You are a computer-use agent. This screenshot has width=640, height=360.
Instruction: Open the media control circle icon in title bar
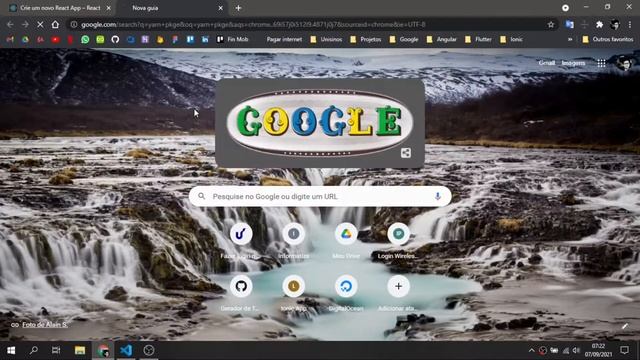coord(565,8)
